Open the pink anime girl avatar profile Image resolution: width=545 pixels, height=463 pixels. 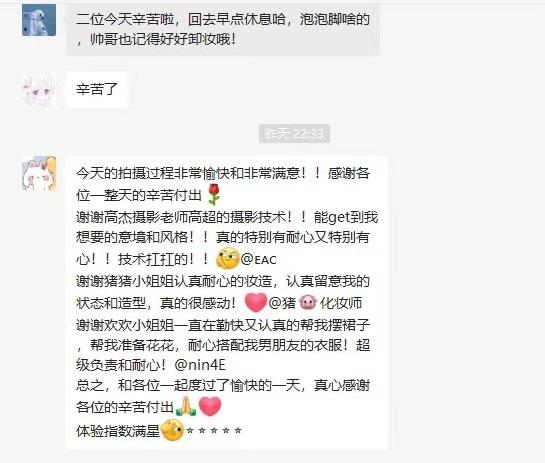(39, 89)
